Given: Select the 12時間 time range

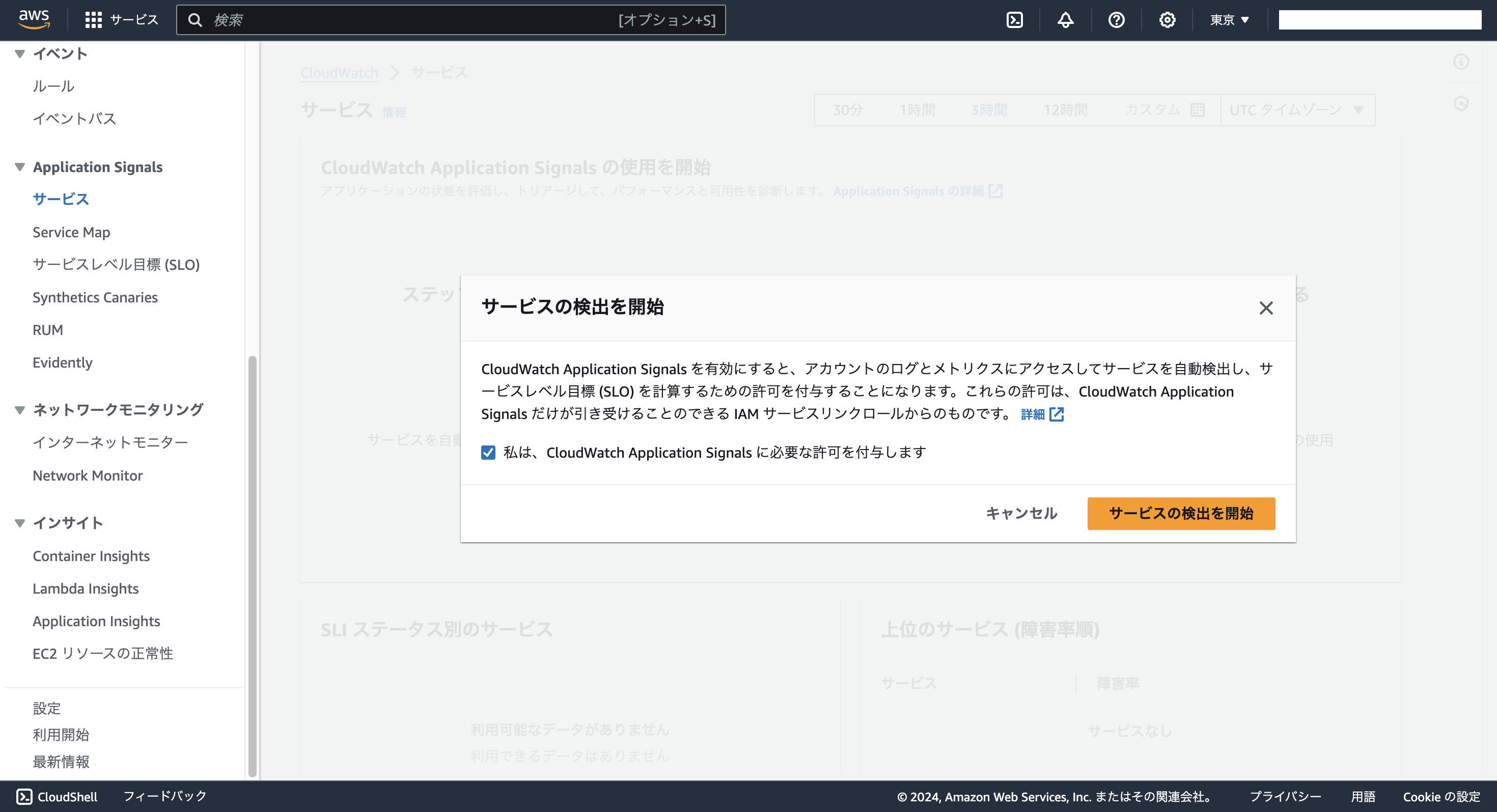Looking at the screenshot, I should (x=1065, y=110).
